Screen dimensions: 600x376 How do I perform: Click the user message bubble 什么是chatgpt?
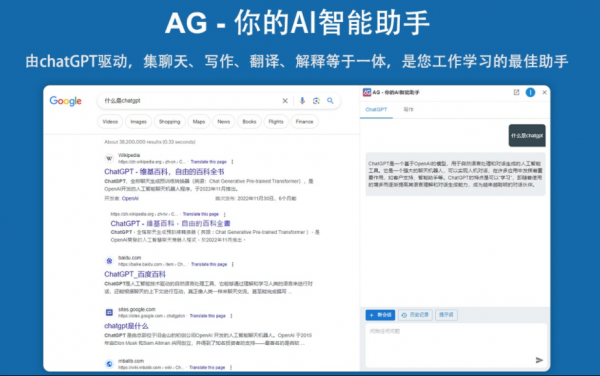click(x=527, y=135)
